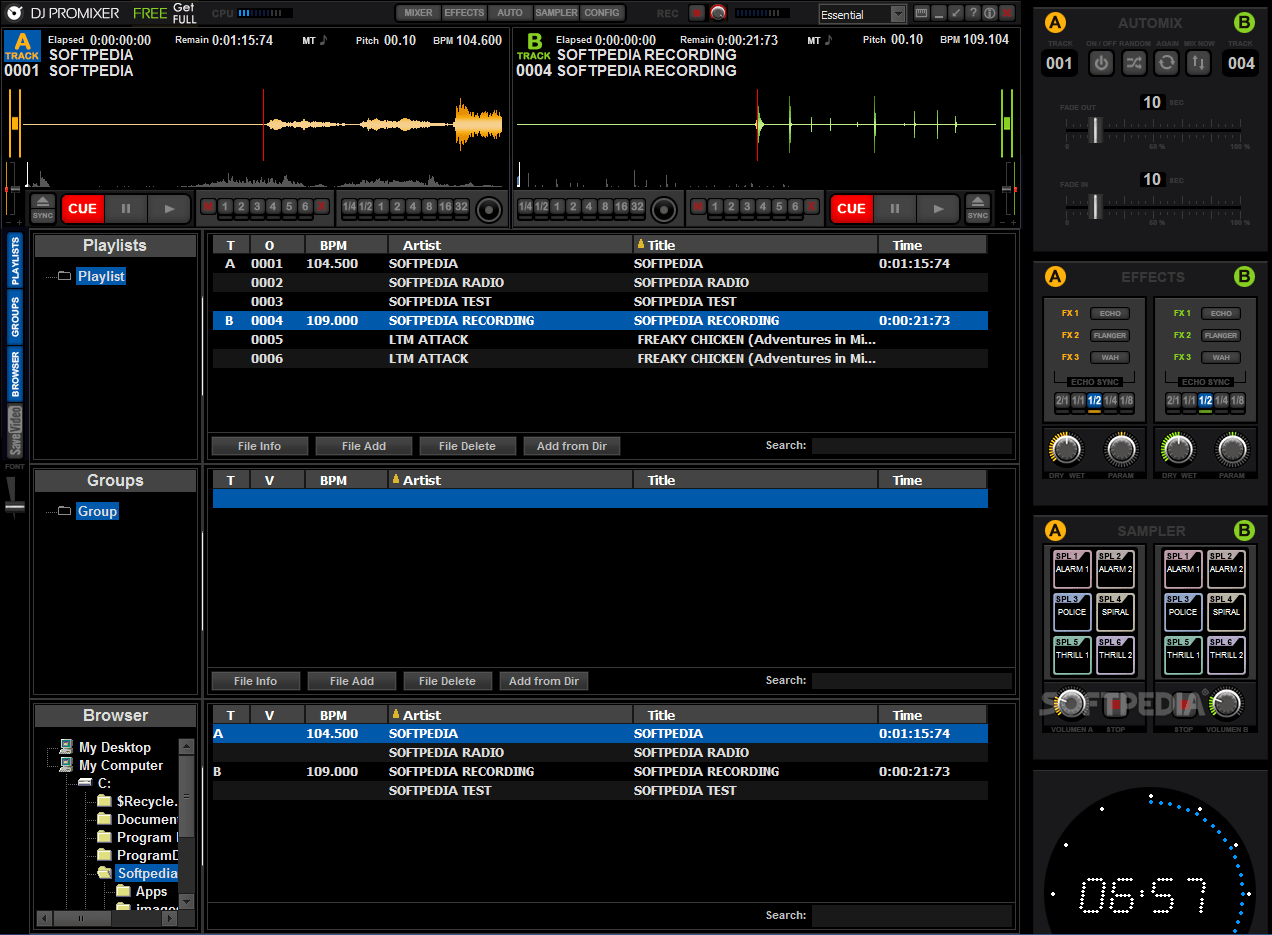Click File Add in the Playlists panel

(x=363, y=446)
